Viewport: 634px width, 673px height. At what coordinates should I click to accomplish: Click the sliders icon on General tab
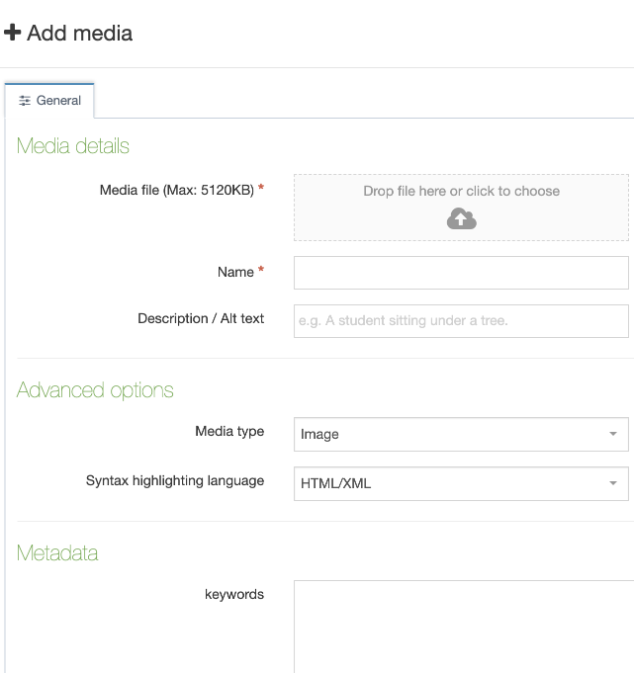(24, 100)
